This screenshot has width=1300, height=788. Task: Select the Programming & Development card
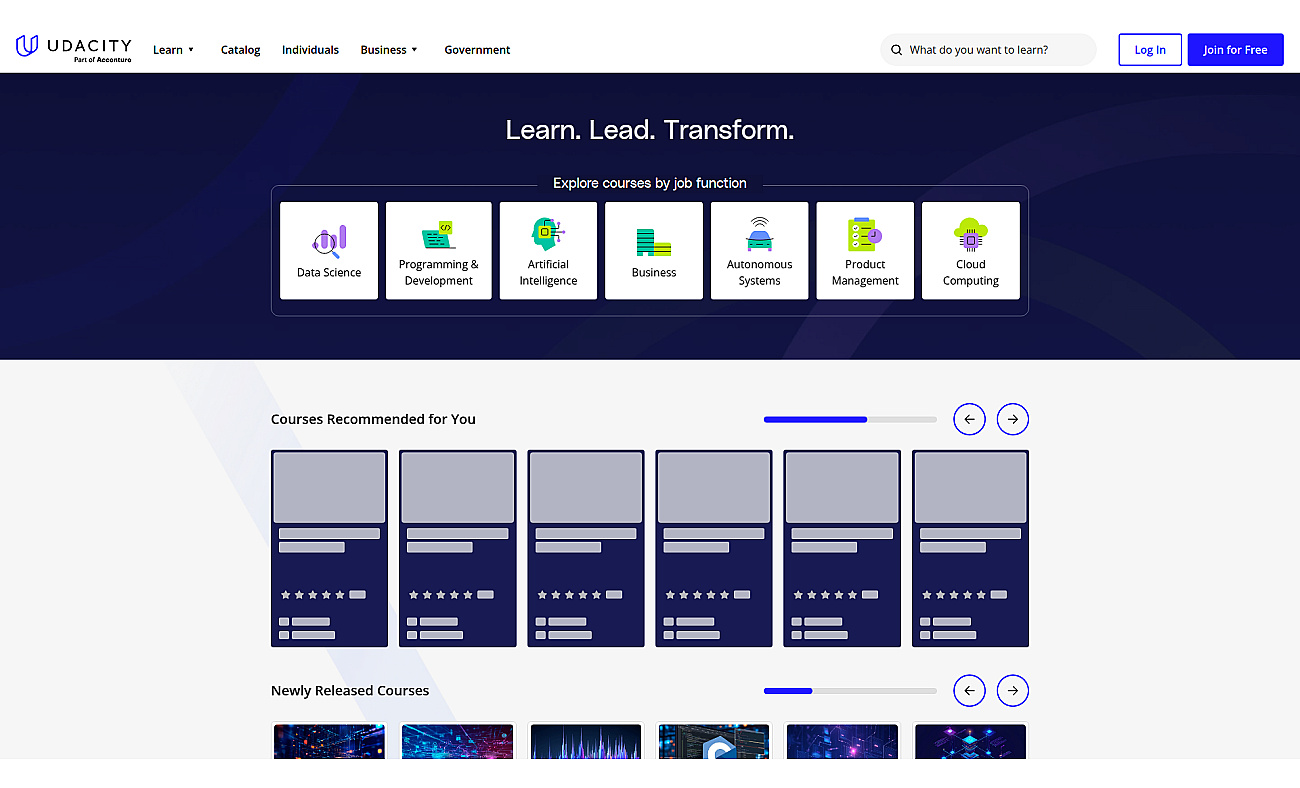438,250
